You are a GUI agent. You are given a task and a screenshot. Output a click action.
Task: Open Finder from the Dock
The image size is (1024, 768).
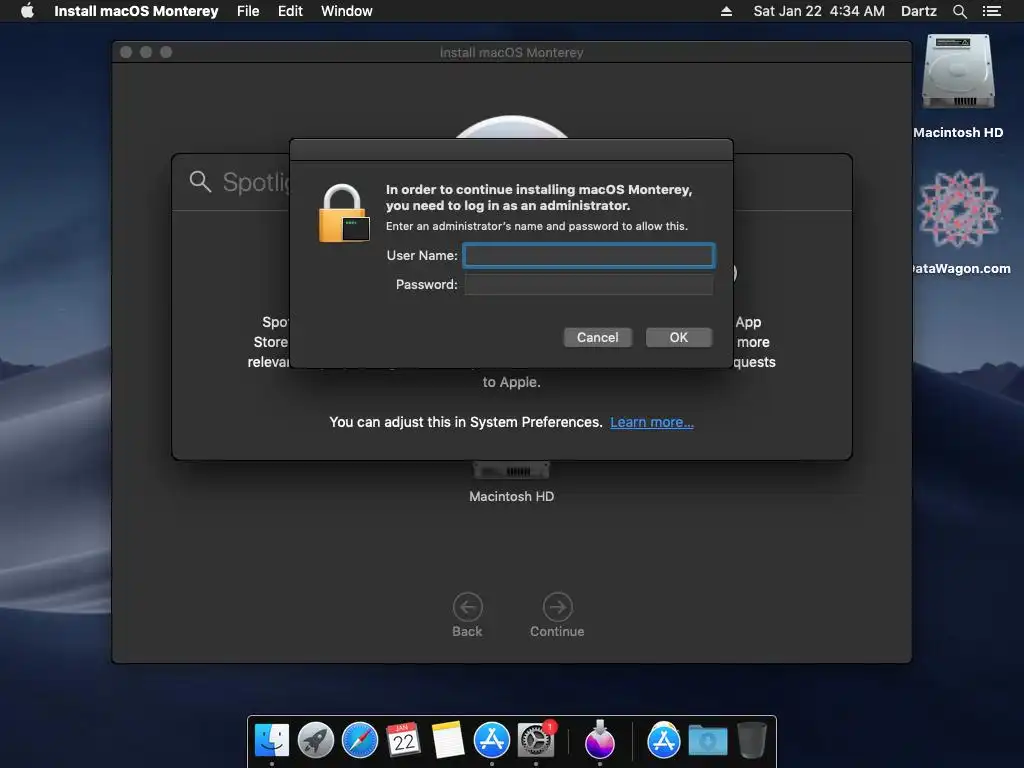point(272,741)
